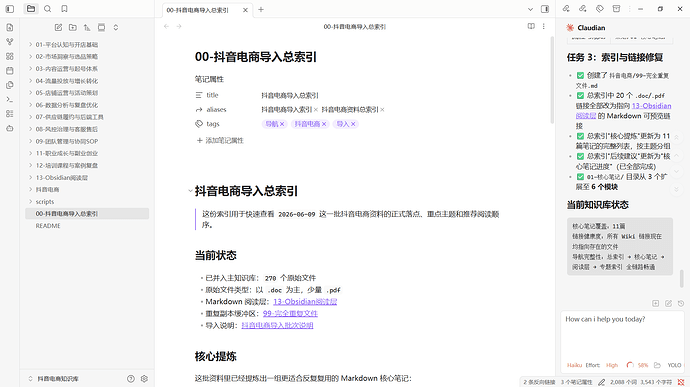Click the templates copy ribbon icon
The image size is (690, 387).
coord(10,85)
